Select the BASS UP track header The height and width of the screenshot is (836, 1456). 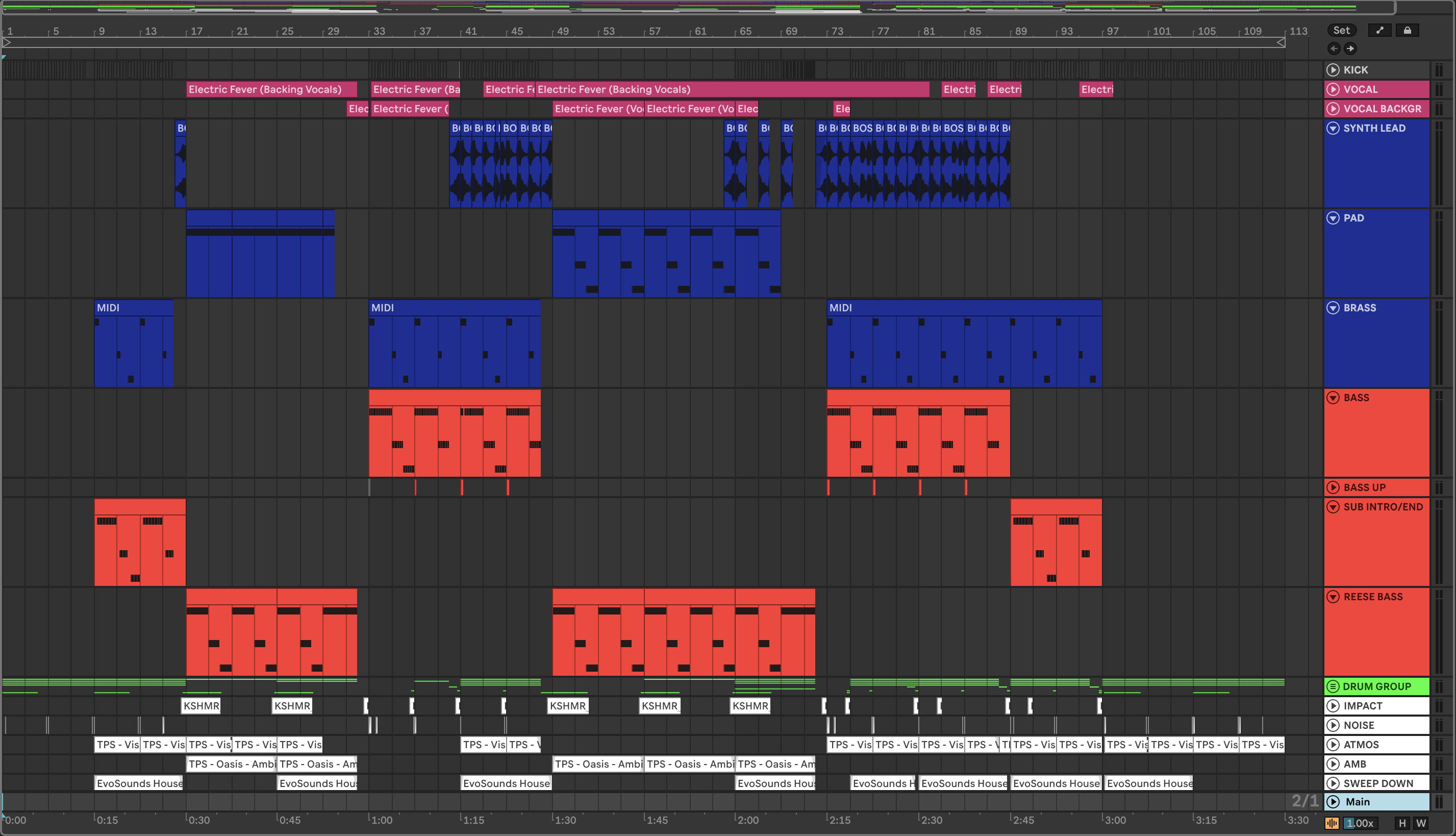[x=1383, y=487]
